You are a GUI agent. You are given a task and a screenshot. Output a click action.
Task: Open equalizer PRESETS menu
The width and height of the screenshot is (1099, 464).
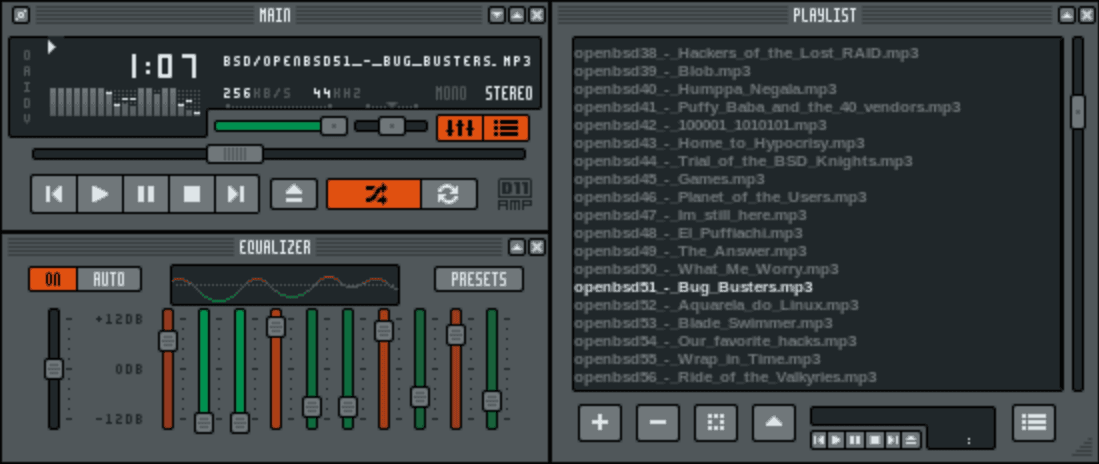pyautogui.click(x=479, y=279)
